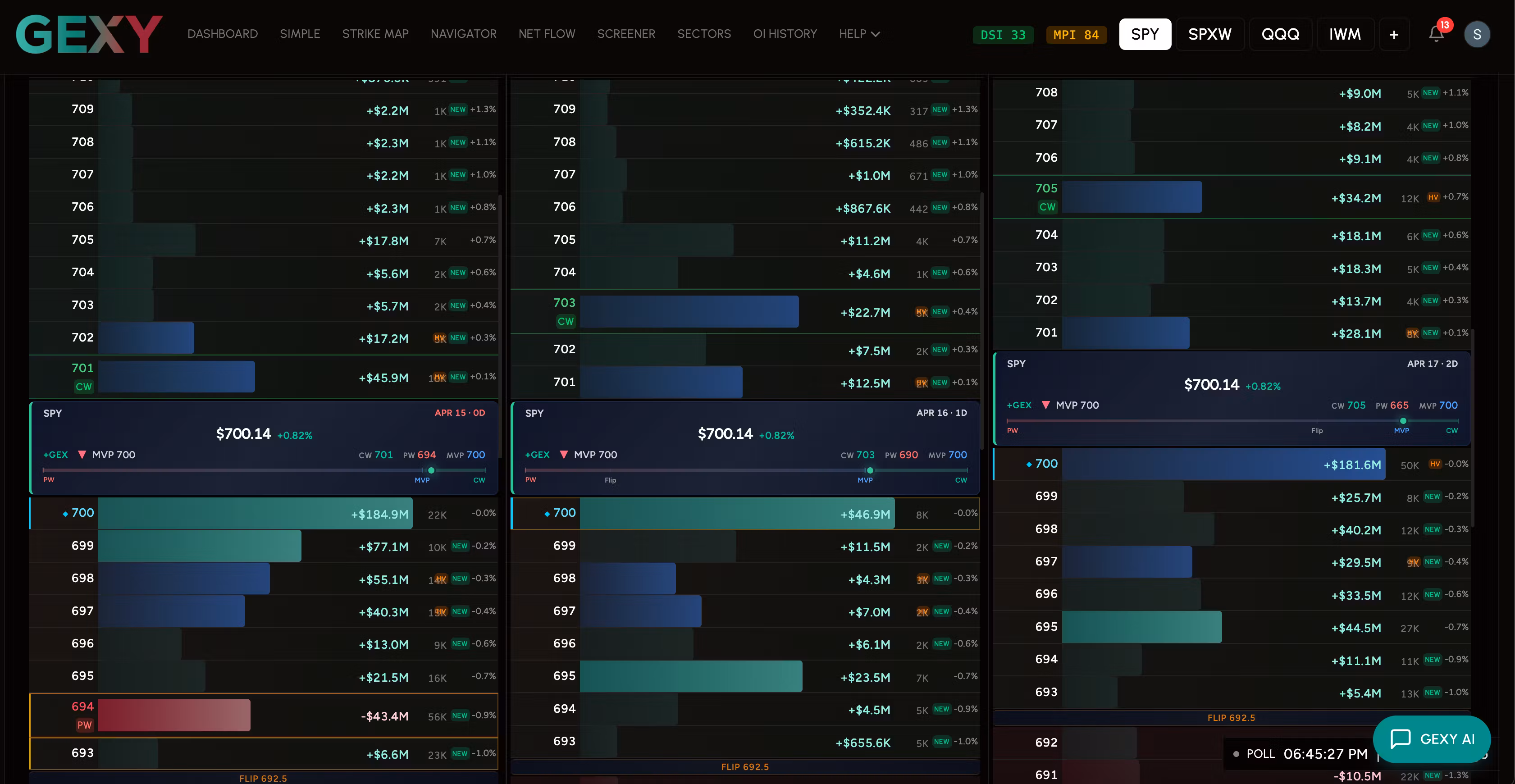
Task: Click the +$28.1M value at strike 701
Action: [x=1356, y=334]
